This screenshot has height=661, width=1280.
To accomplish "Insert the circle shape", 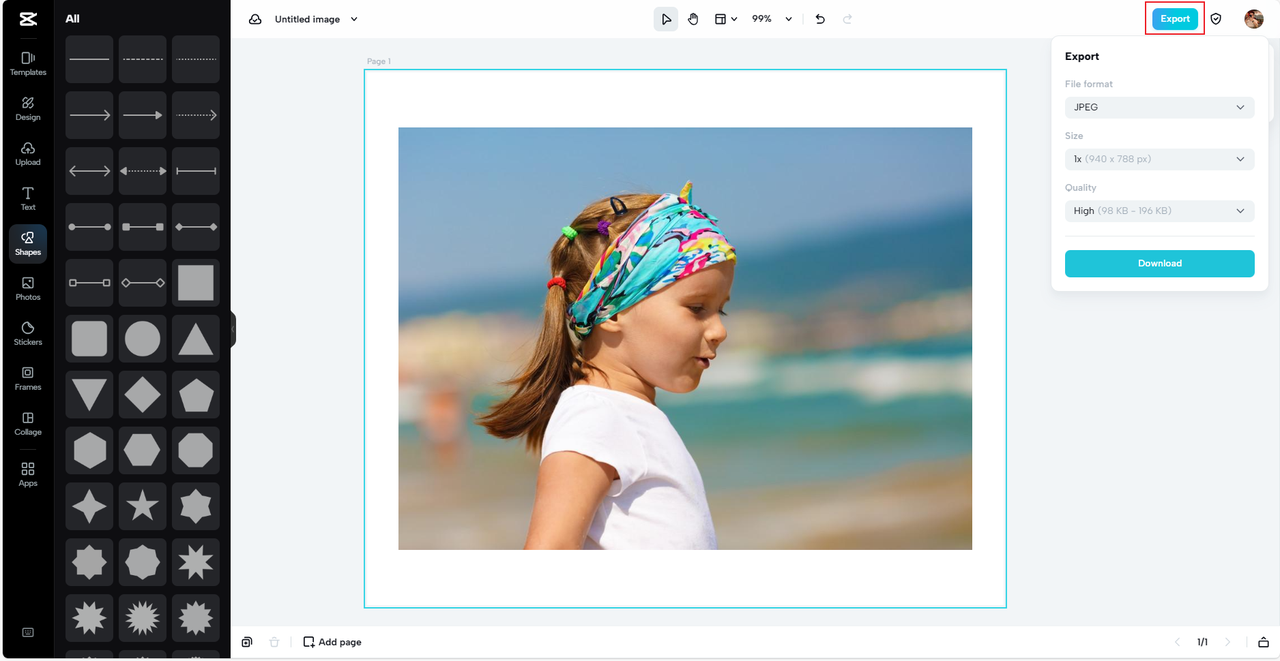I will pyautogui.click(x=143, y=339).
